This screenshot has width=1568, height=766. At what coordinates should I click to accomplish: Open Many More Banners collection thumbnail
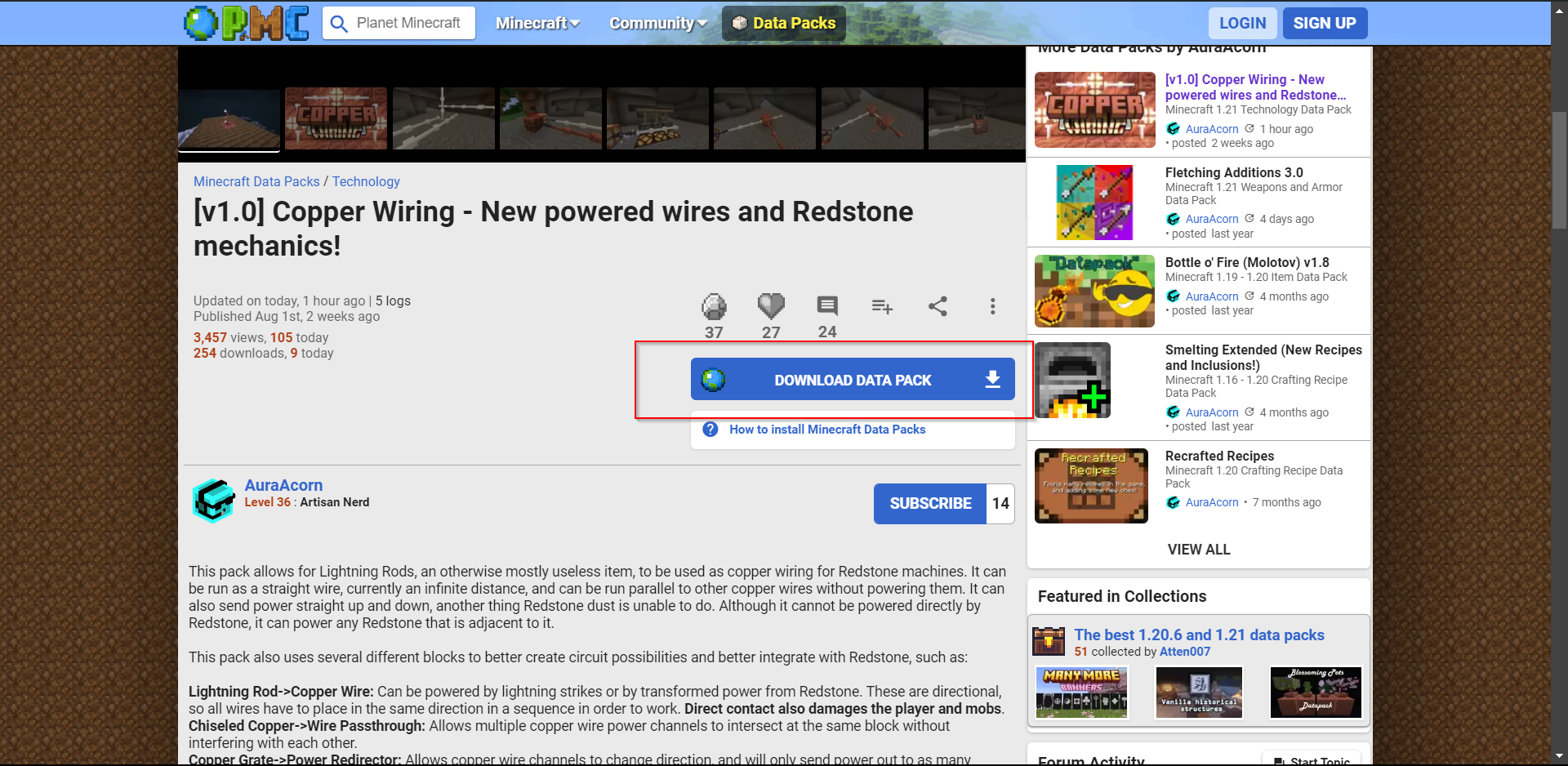[1082, 693]
